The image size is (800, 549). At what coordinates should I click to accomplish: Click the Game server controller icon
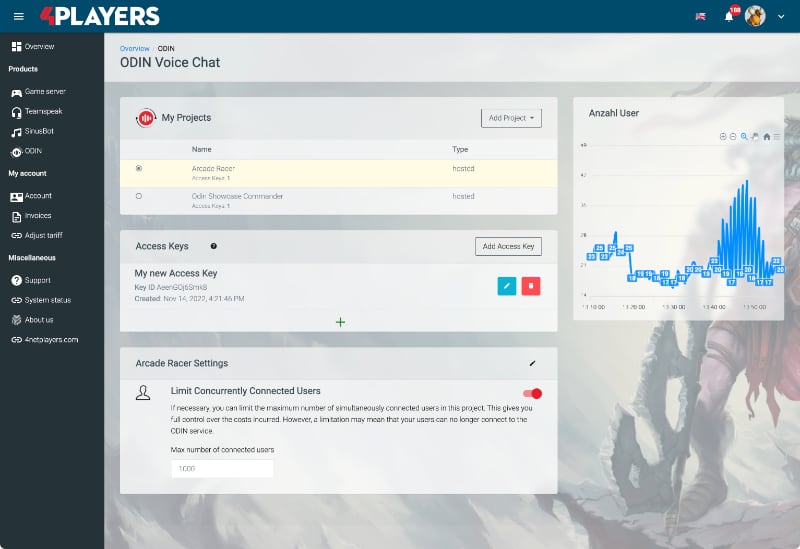pos(16,93)
